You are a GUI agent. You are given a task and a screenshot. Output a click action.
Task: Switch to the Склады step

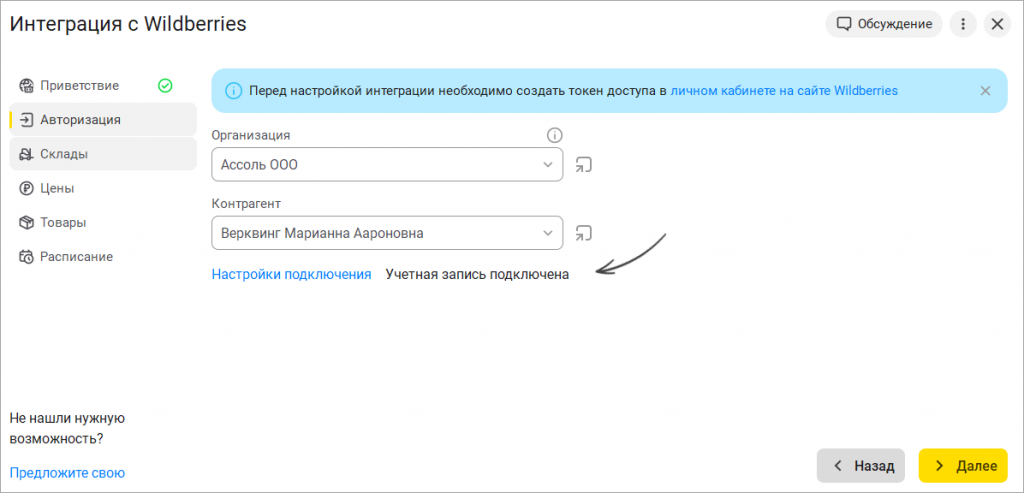pos(103,154)
